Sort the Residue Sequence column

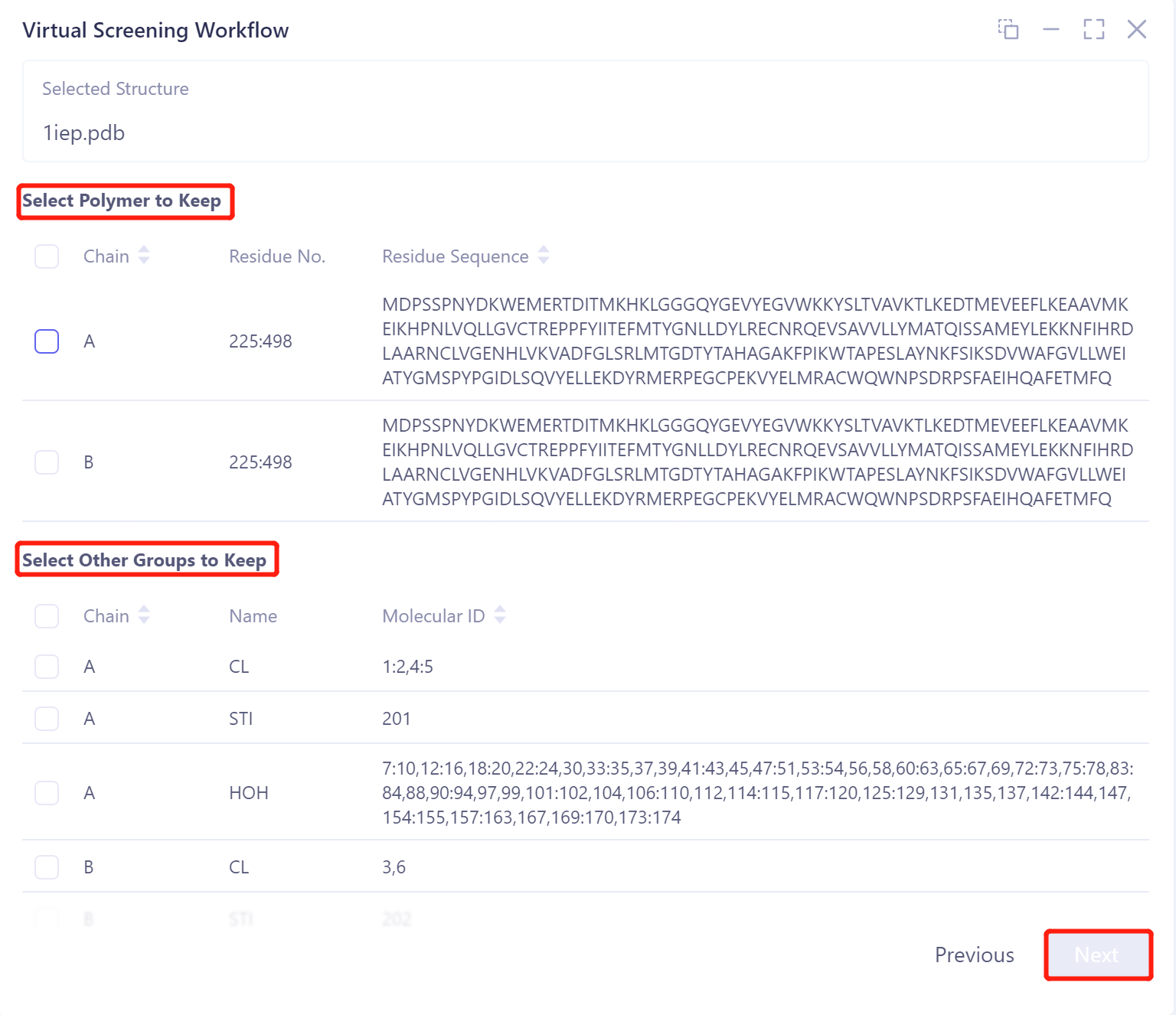pos(543,256)
